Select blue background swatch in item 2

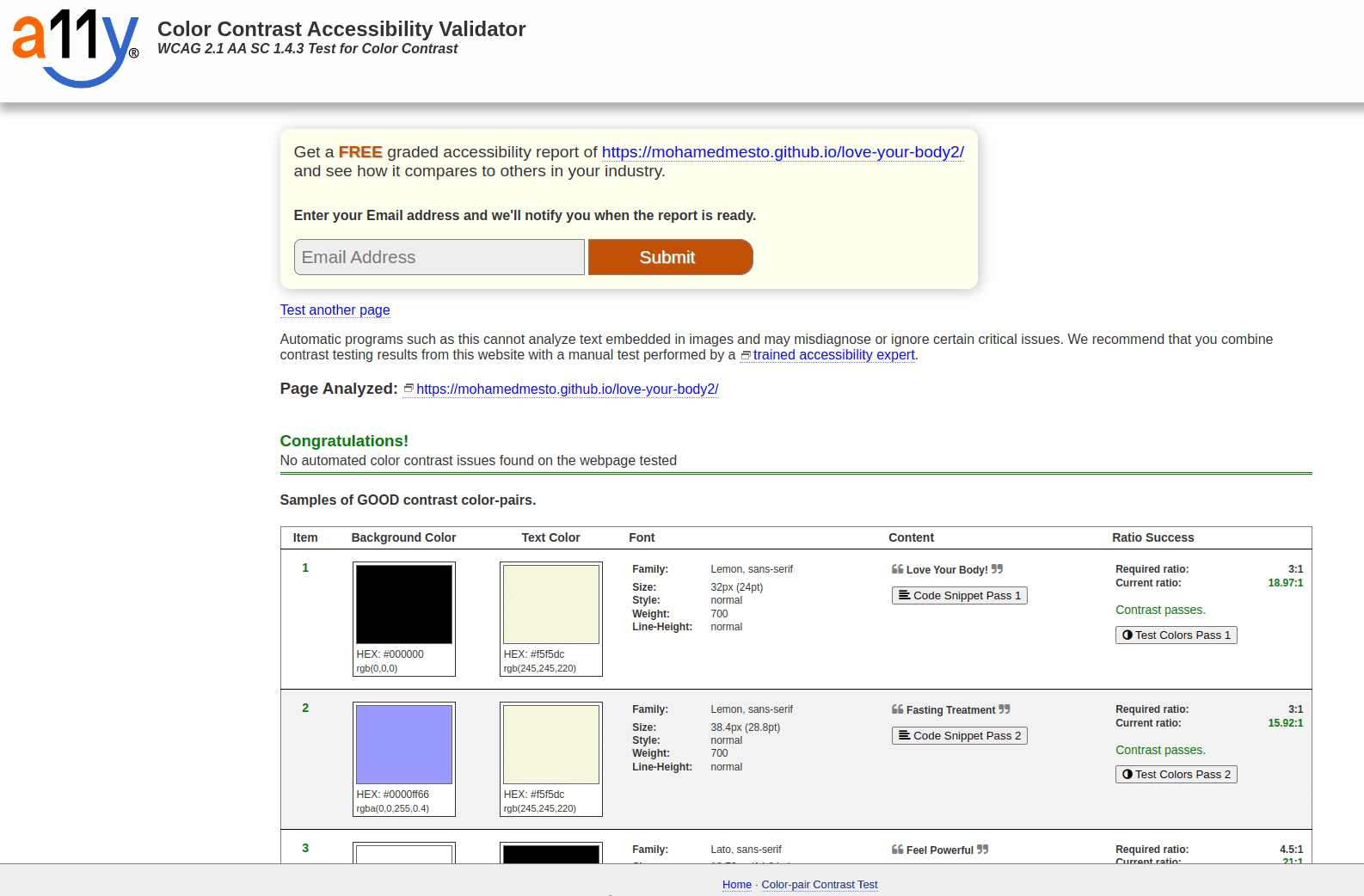coord(404,745)
